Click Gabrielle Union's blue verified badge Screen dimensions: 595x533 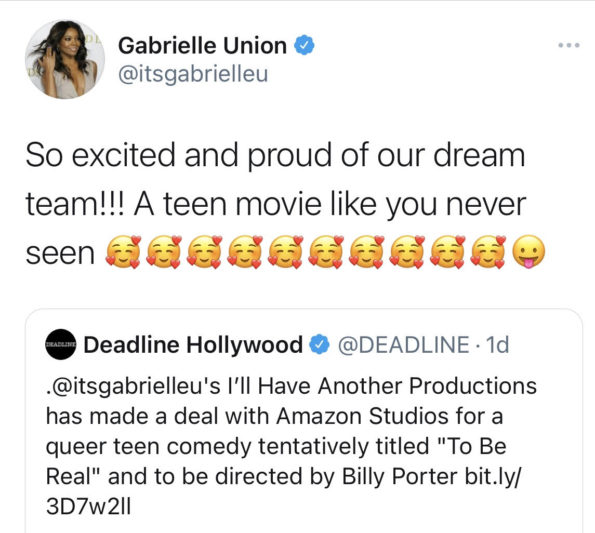click(304, 45)
